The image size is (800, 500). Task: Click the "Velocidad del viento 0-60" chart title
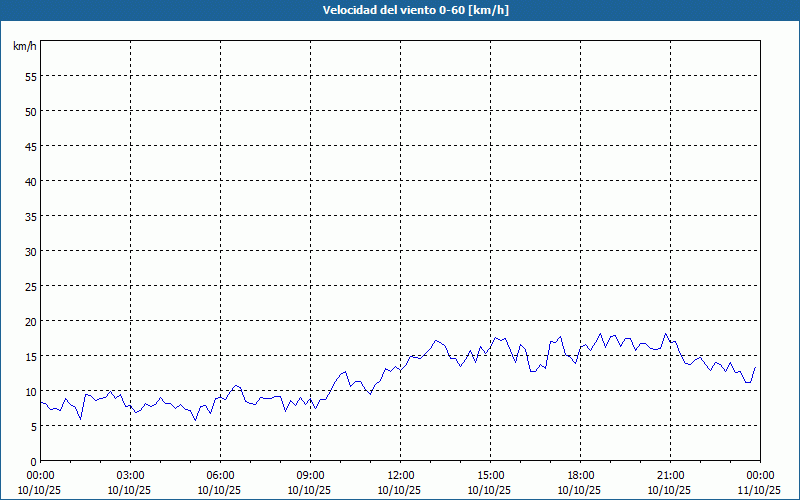(400, 11)
